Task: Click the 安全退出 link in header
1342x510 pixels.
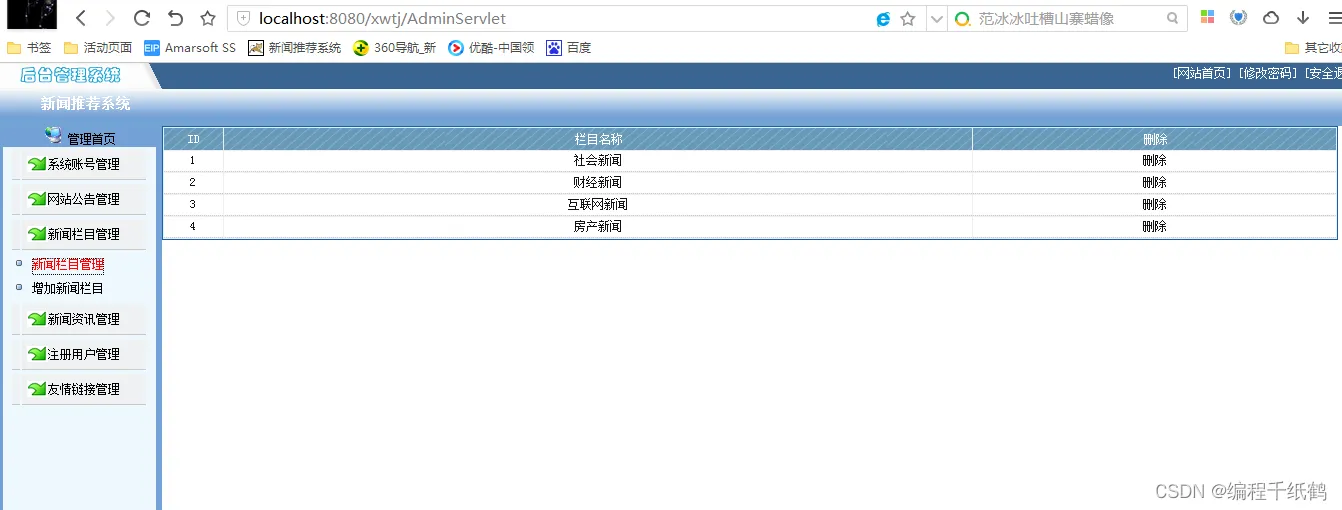Action: (1325, 73)
